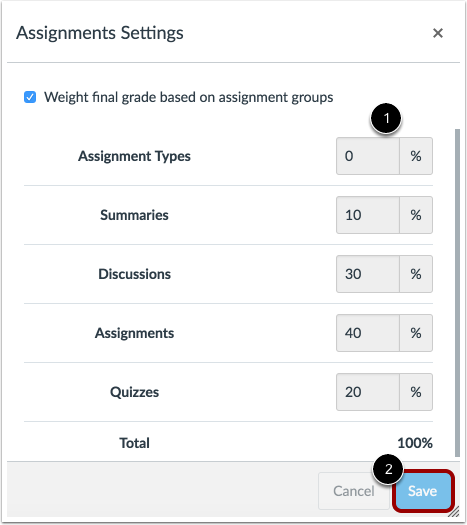Click the Weight final grade label text

click(189, 97)
